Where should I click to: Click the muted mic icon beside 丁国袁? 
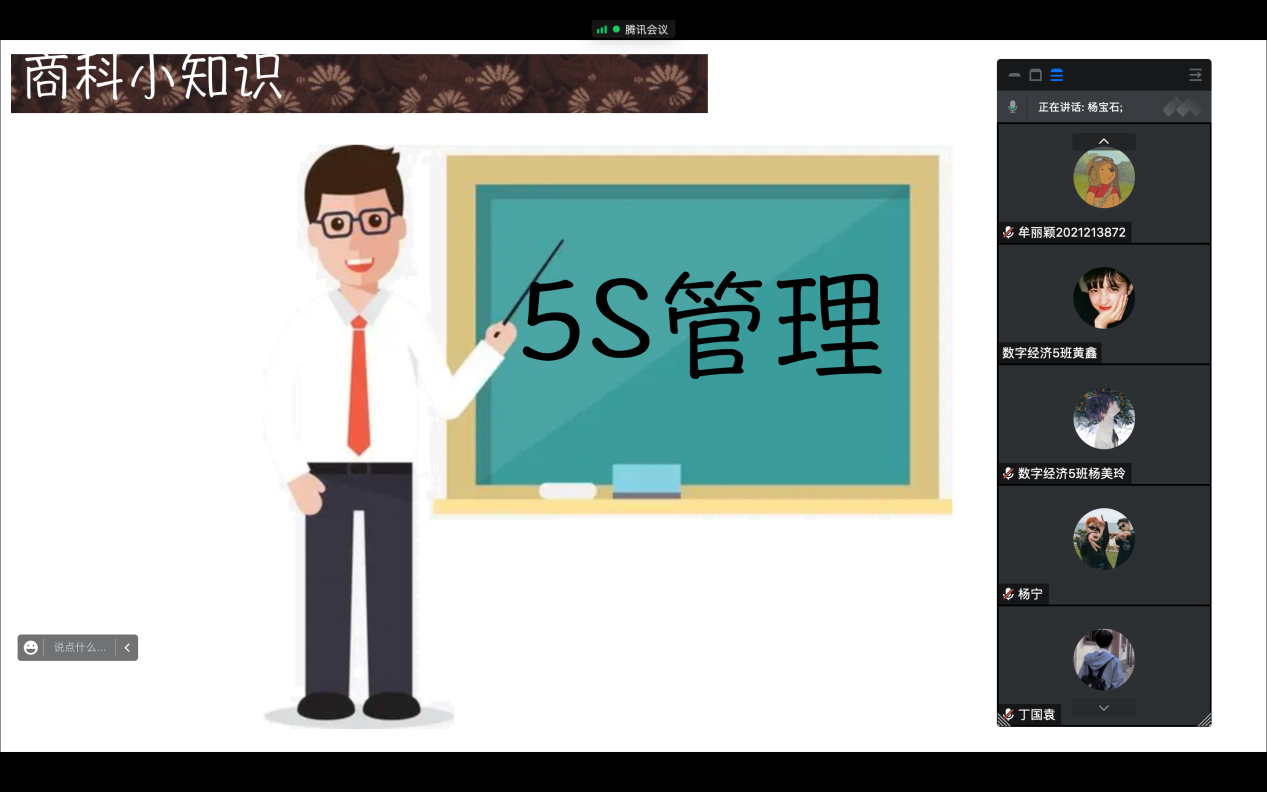pyautogui.click(x=1008, y=715)
